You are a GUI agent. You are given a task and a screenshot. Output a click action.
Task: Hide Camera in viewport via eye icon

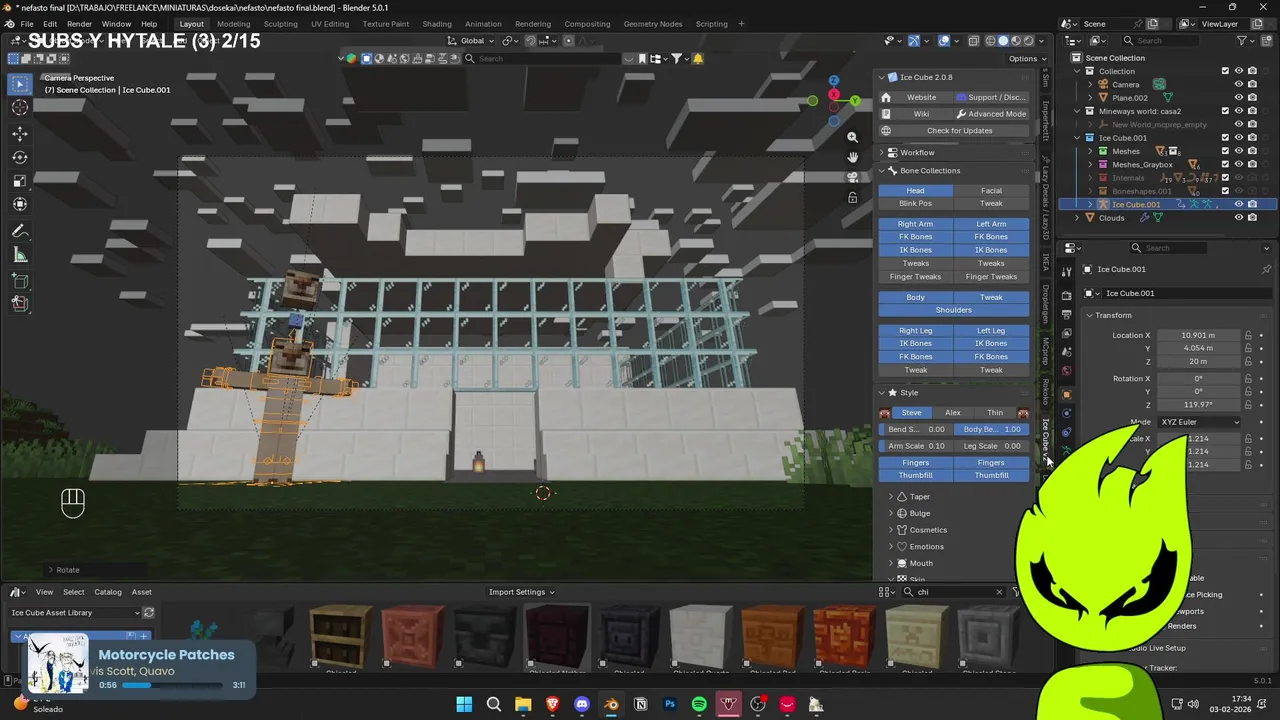pos(1238,85)
